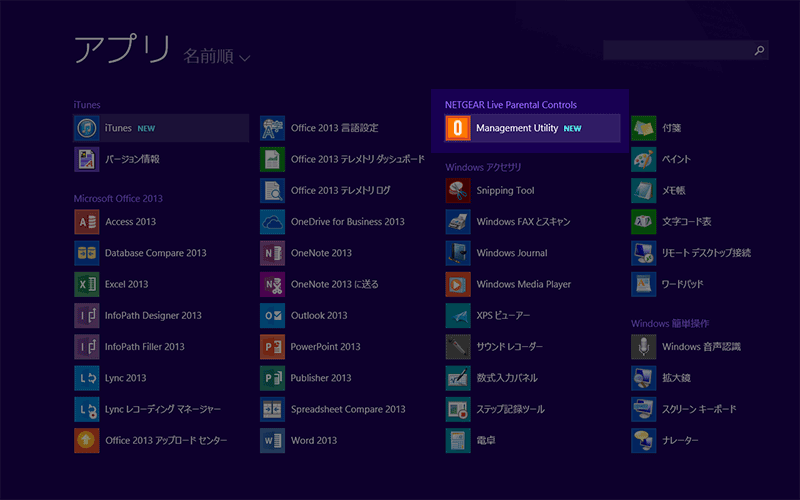This screenshot has height=500, width=800.
Task: Click inside the app search field
Action: click(x=678, y=50)
